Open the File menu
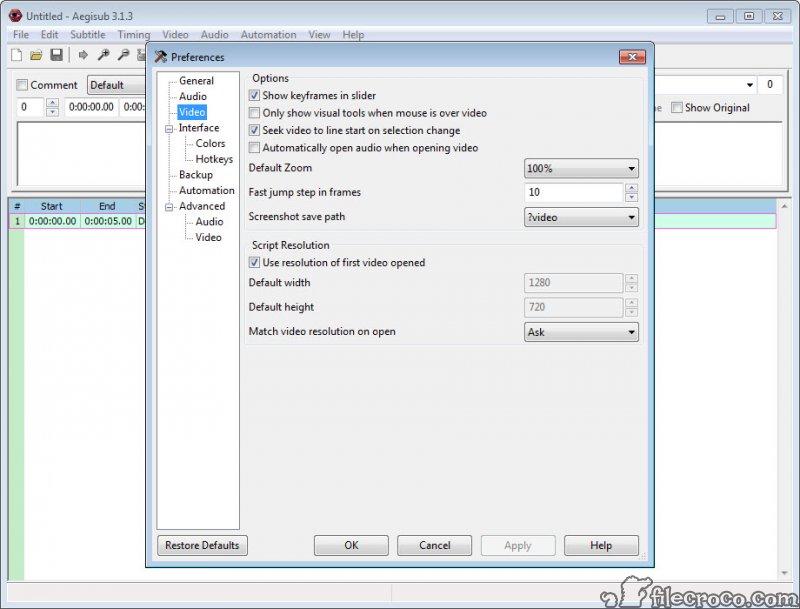800x609 pixels. tap(21, 35)
